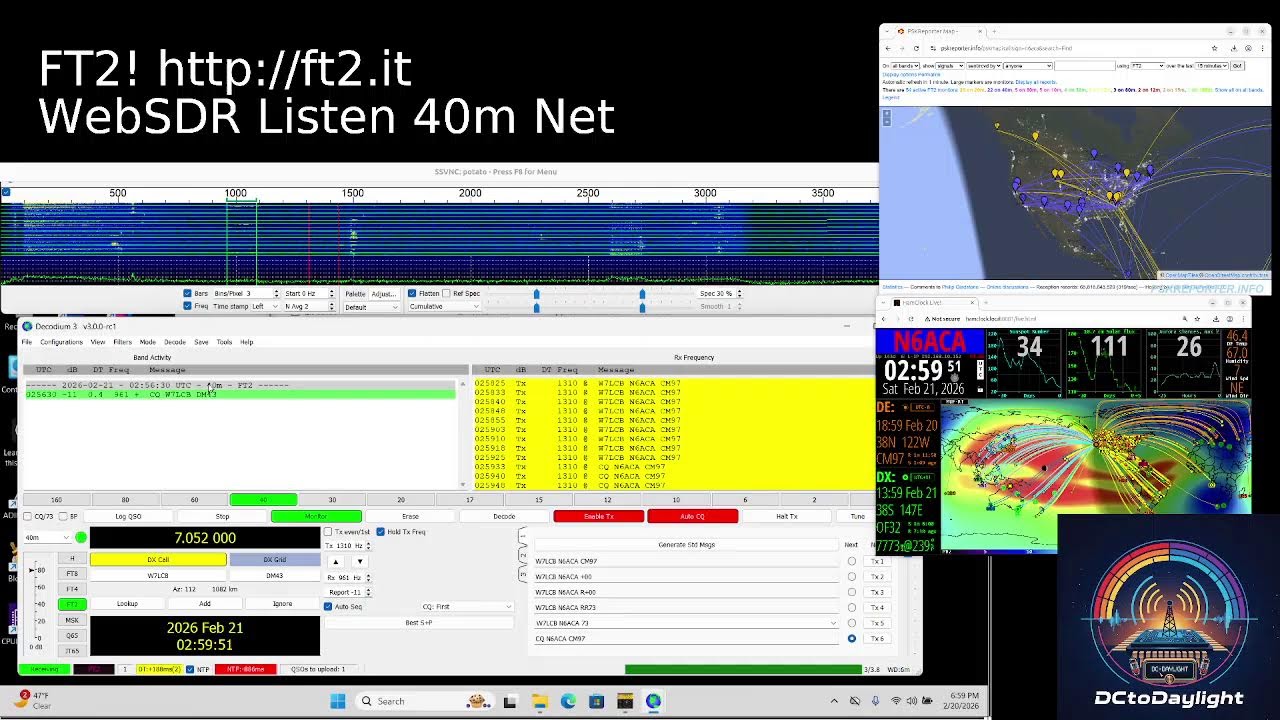The height and width of the screenshot is (720, 1280).
Task: Open the CQ: First dropdown
Action: click(467, 607)
